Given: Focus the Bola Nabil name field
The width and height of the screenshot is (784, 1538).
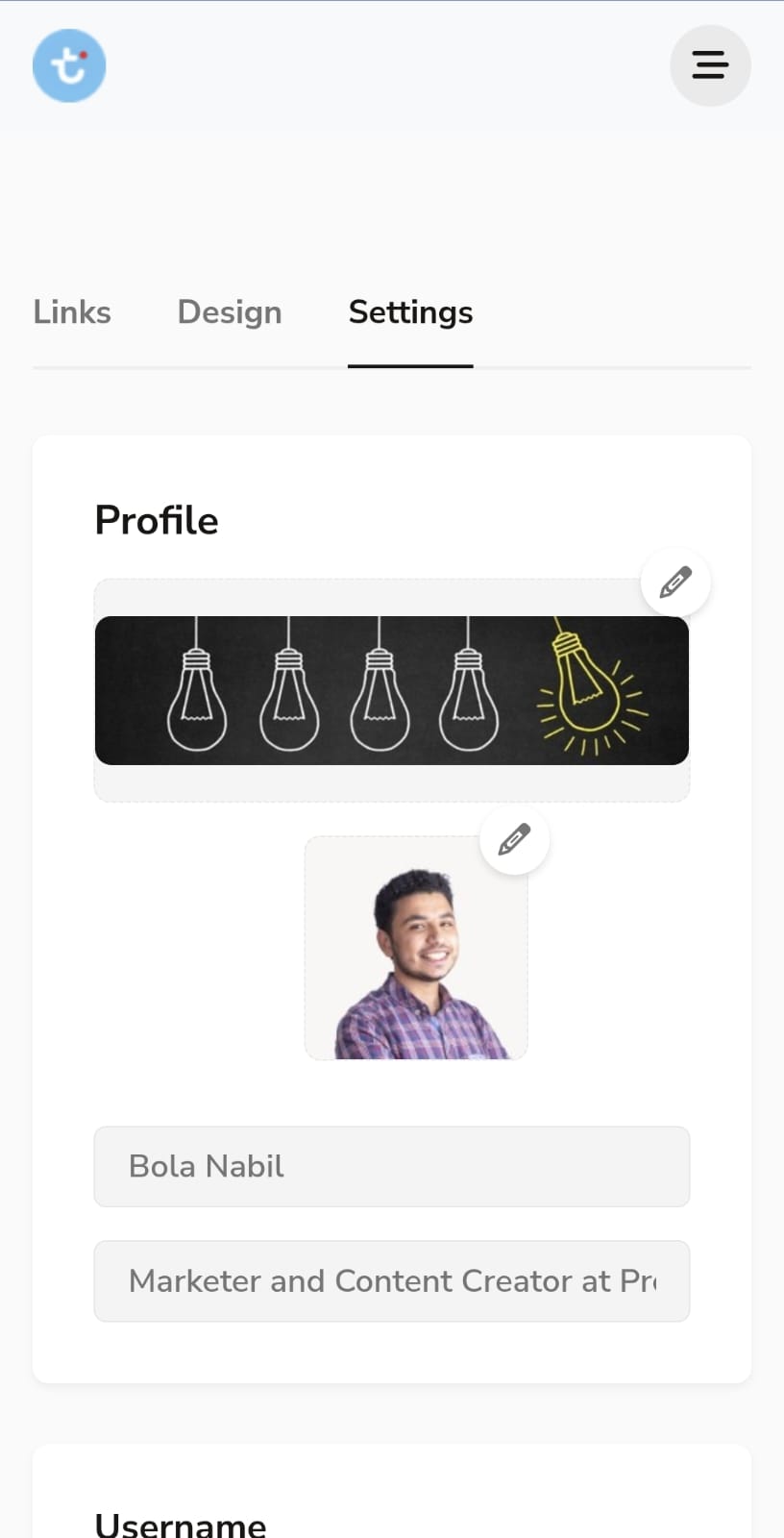Looking at the screenshot, I should point(392,1166).
